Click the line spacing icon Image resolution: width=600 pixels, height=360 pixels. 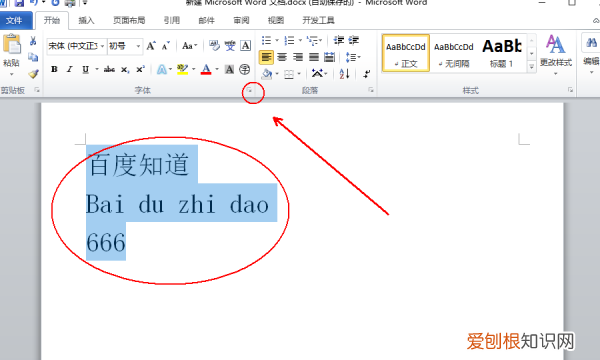[x=351, y=57]
